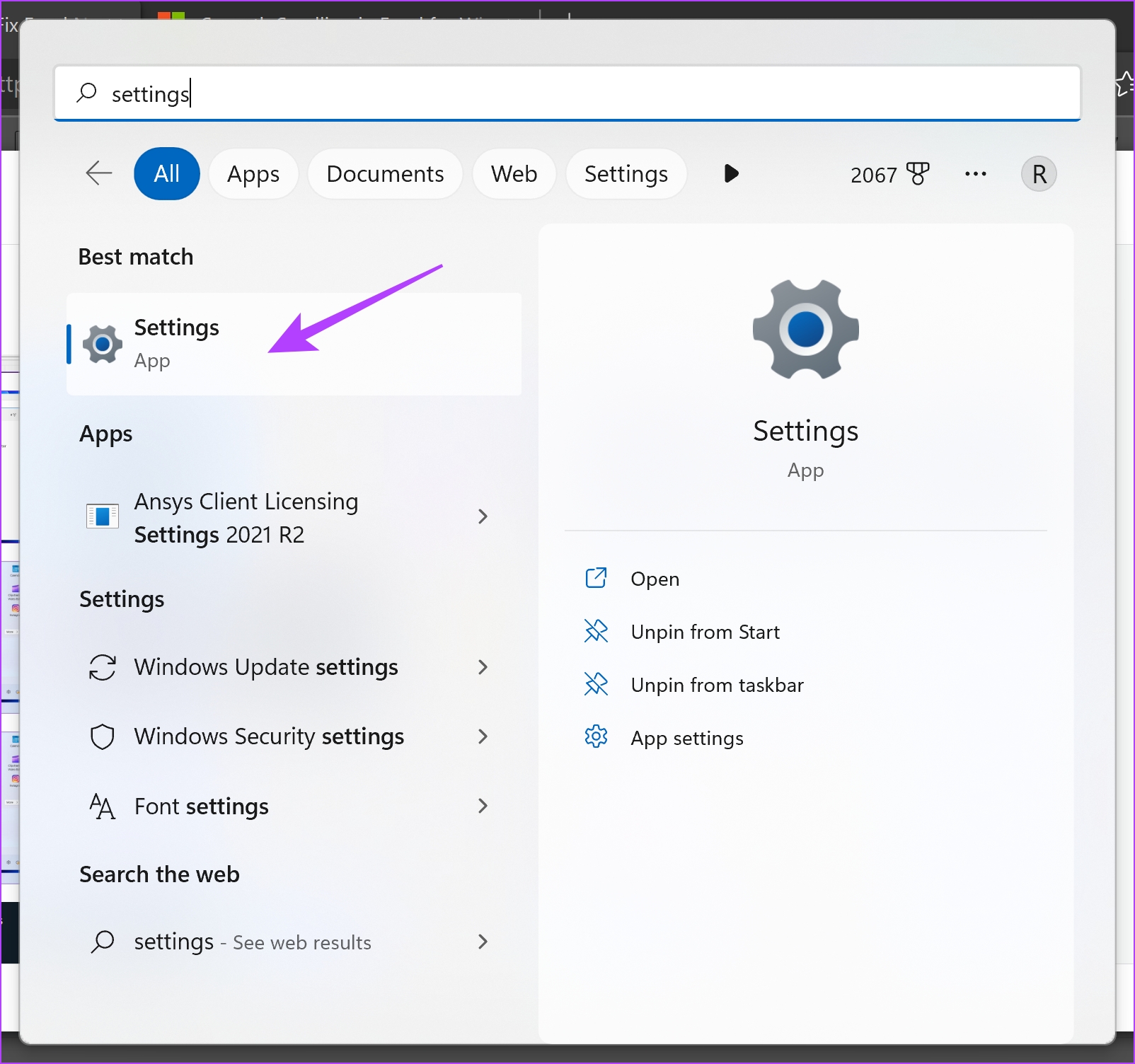Click the back arrow beside the filter tabs
Screen dimensions: 1135x1064
pyautogui.click(x=98, y=173)
